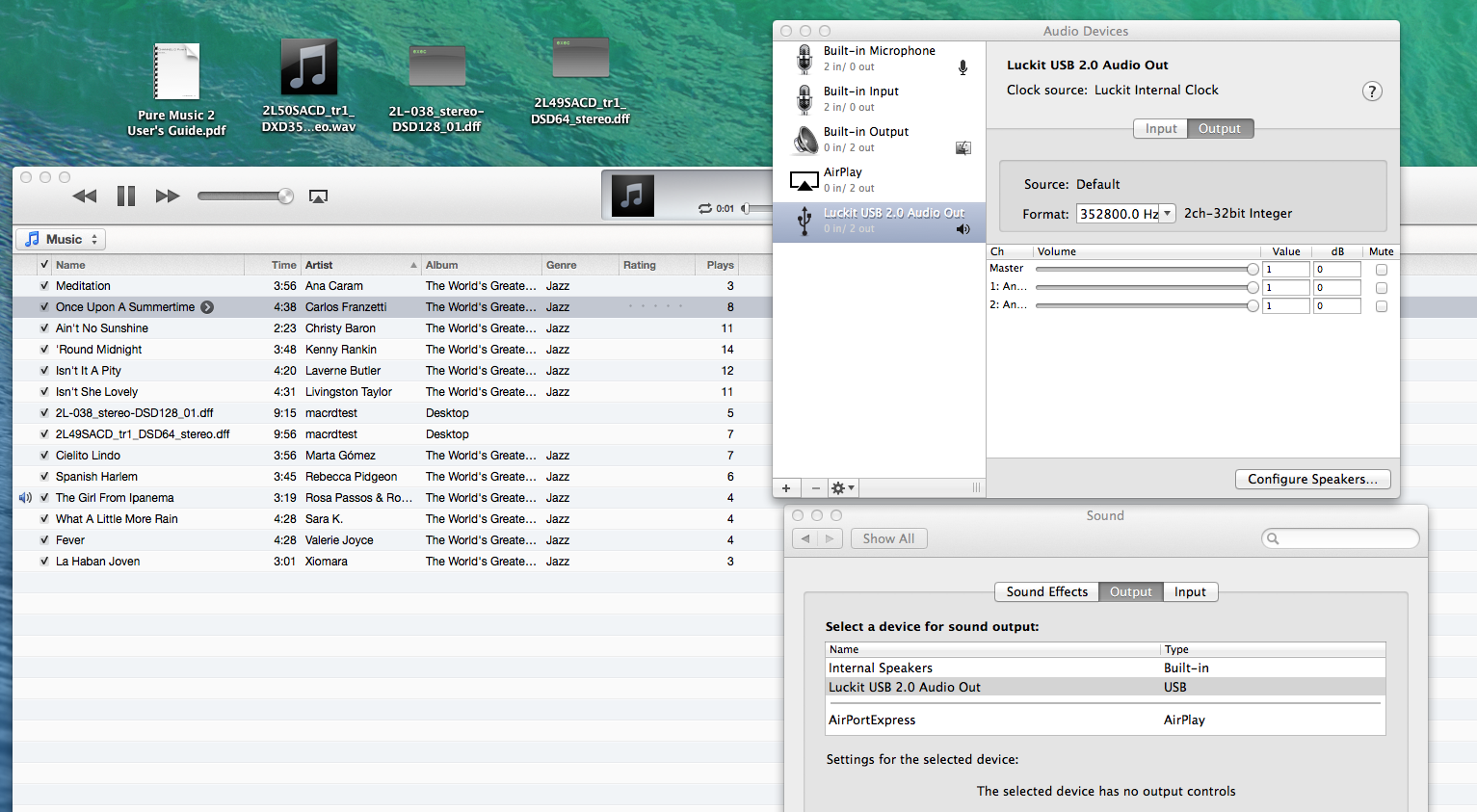Viewport: 1477px width, 812px height.
Task: Open Pure Music 2 User's Guide.pdf icon
Action: tap(176, 91)
